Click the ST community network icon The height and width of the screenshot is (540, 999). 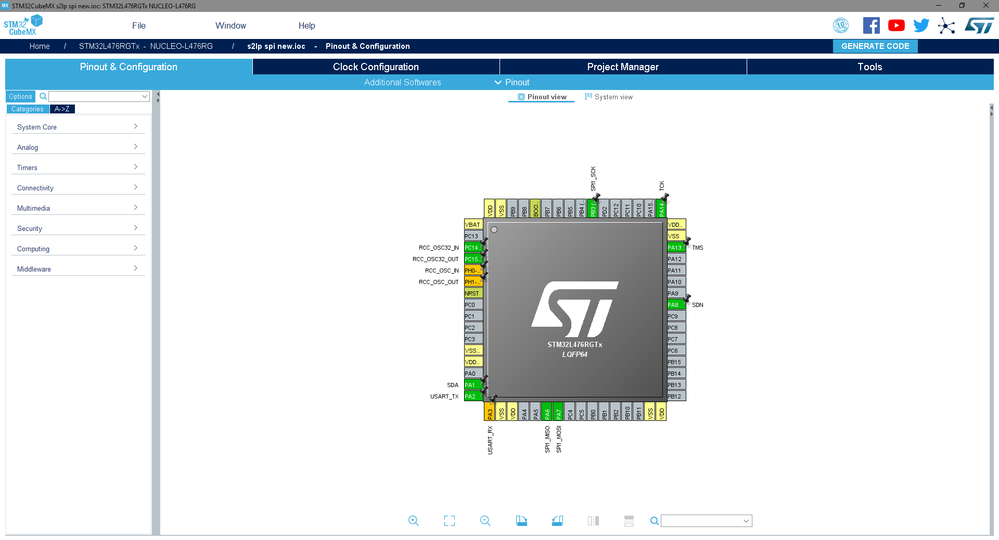pos(946,25)
